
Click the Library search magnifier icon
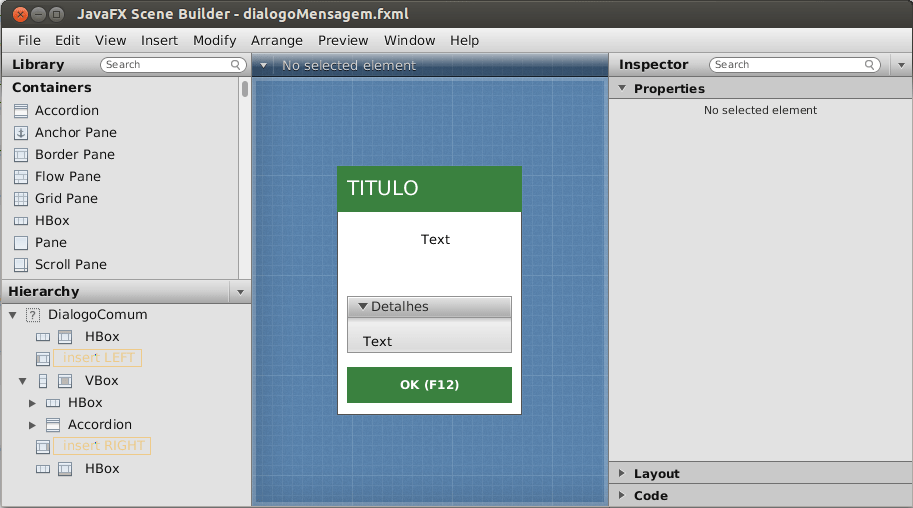pyautogui.click(x=236, y=65)
